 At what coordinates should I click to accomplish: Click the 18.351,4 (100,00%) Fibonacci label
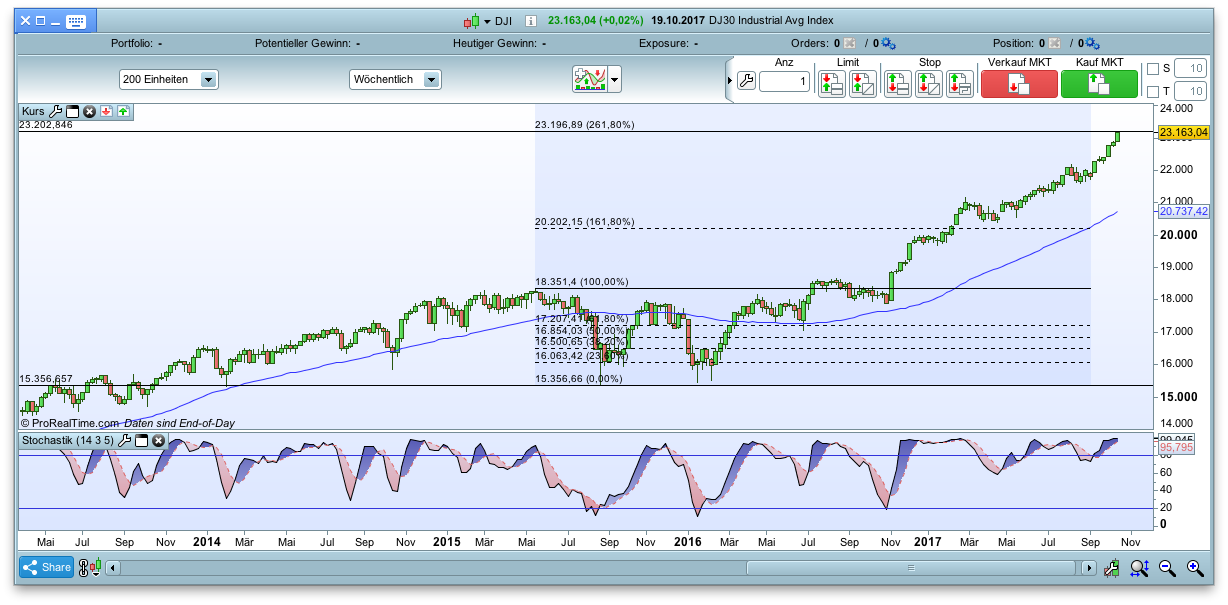point(582,282)
